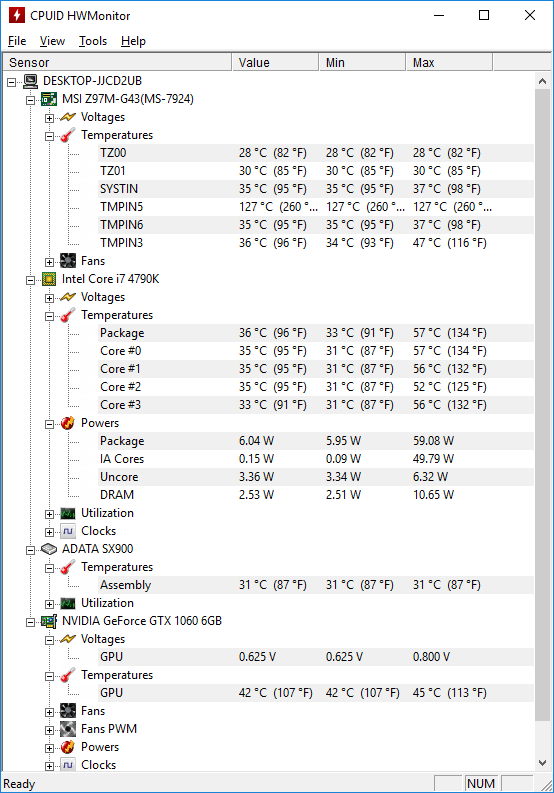Click the NVIDIA GeForce GTX 1060 card icon

pos(49,621)
